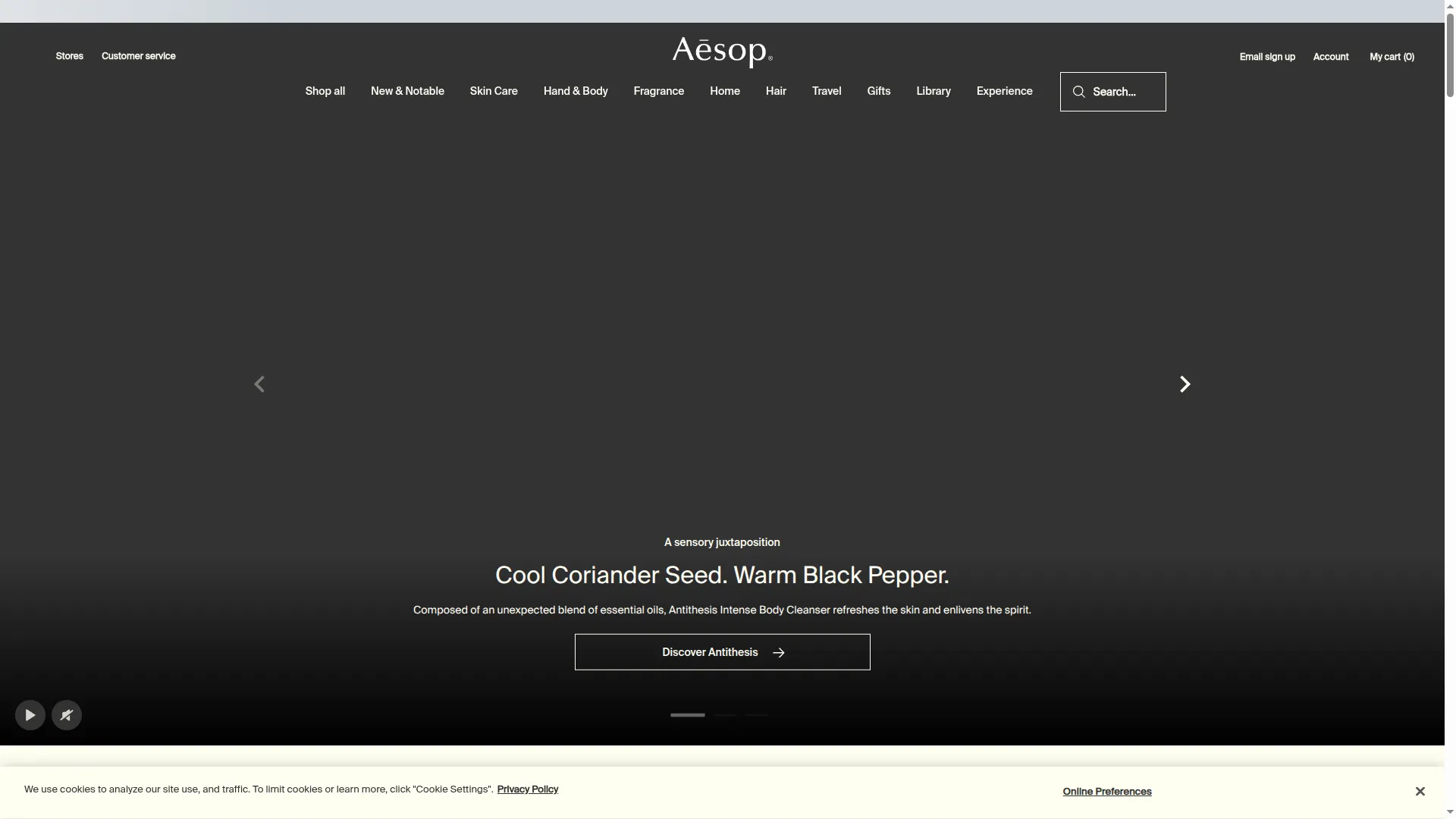This screenshot has height=819, width=1456.
Task: Click the Stores link
Action: [x=70, y=56]
